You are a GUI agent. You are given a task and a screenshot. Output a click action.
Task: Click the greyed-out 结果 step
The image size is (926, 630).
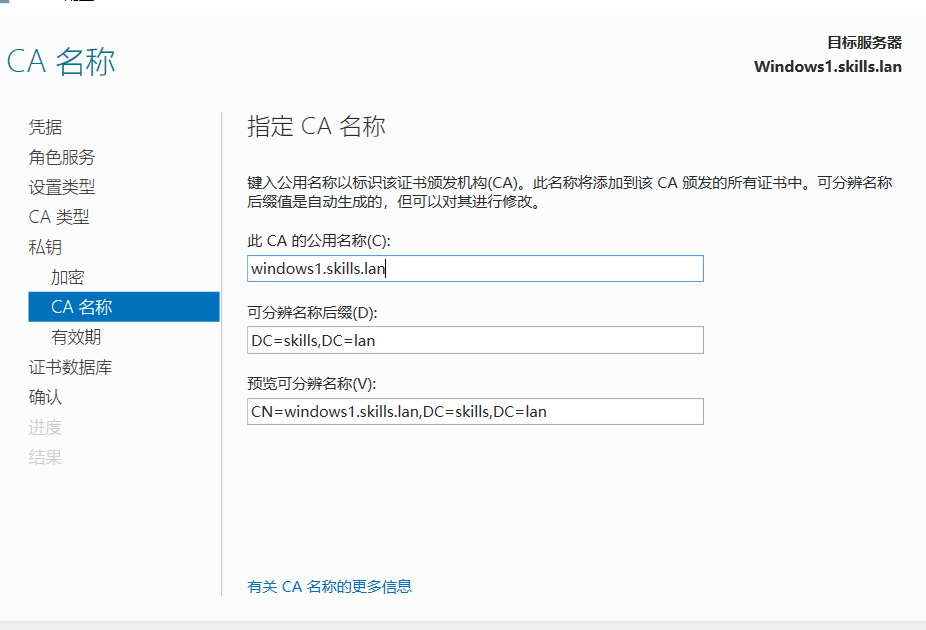[45, 457]
